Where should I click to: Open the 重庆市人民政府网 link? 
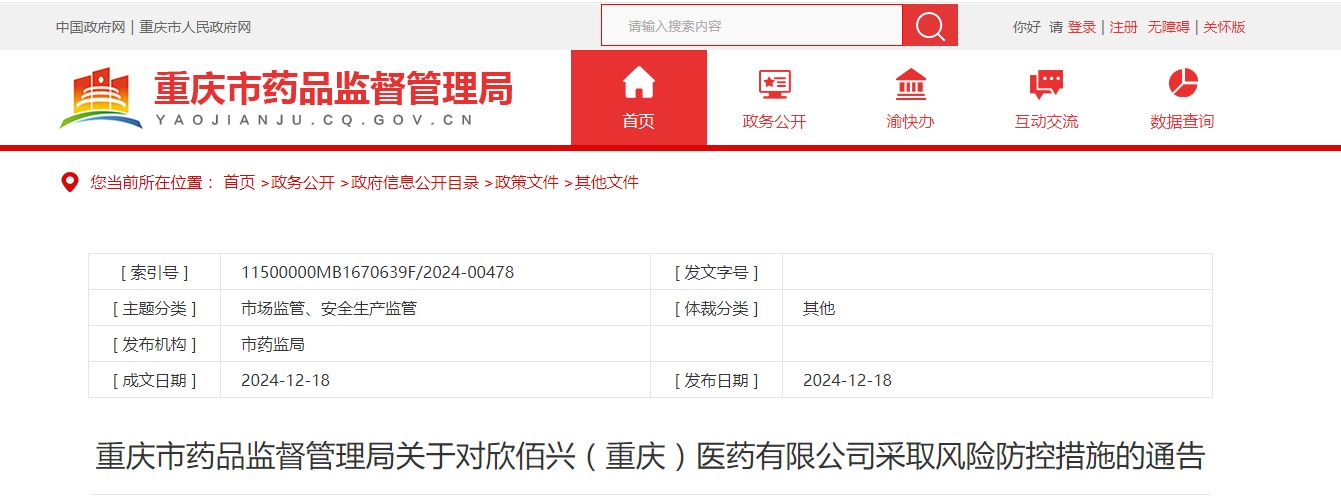pyautogui.click(x=195, y=27)
